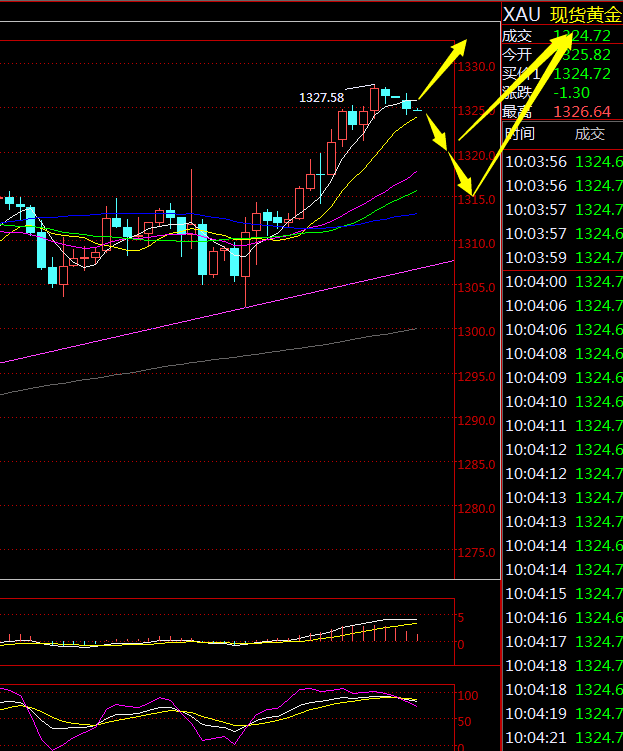Click the 今开 label in quote panel
The image size is (623, 751).
click(517, 55)
